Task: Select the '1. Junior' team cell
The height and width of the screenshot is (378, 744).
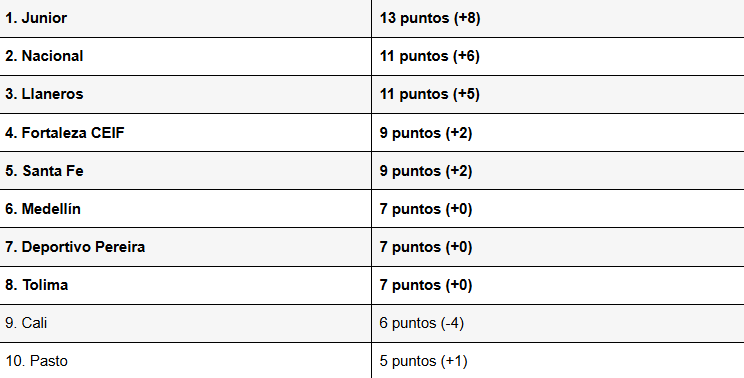Action: coord(186,18)
